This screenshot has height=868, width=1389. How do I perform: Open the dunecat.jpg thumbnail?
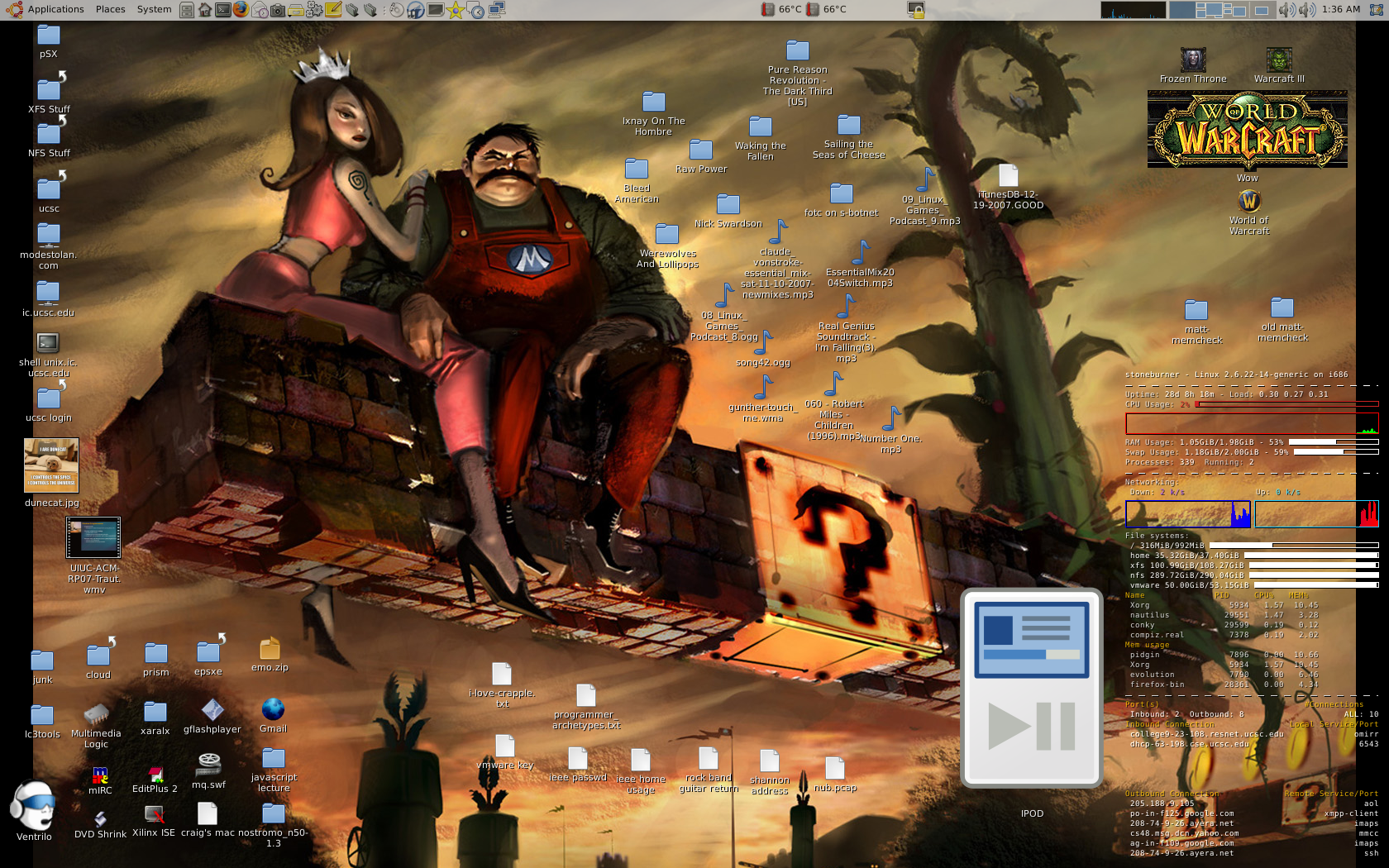[51, 472]
